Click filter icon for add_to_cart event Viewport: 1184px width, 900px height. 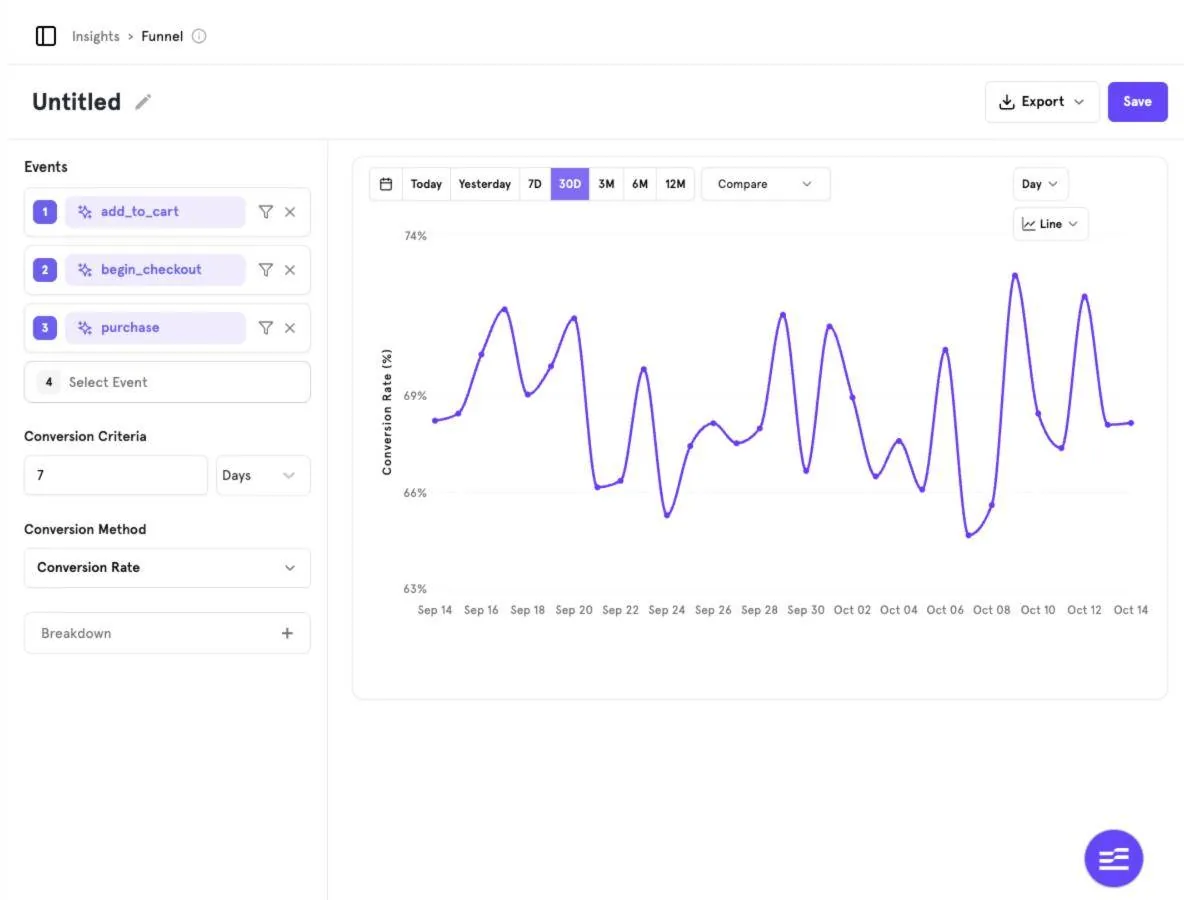[x=266, y=212]
